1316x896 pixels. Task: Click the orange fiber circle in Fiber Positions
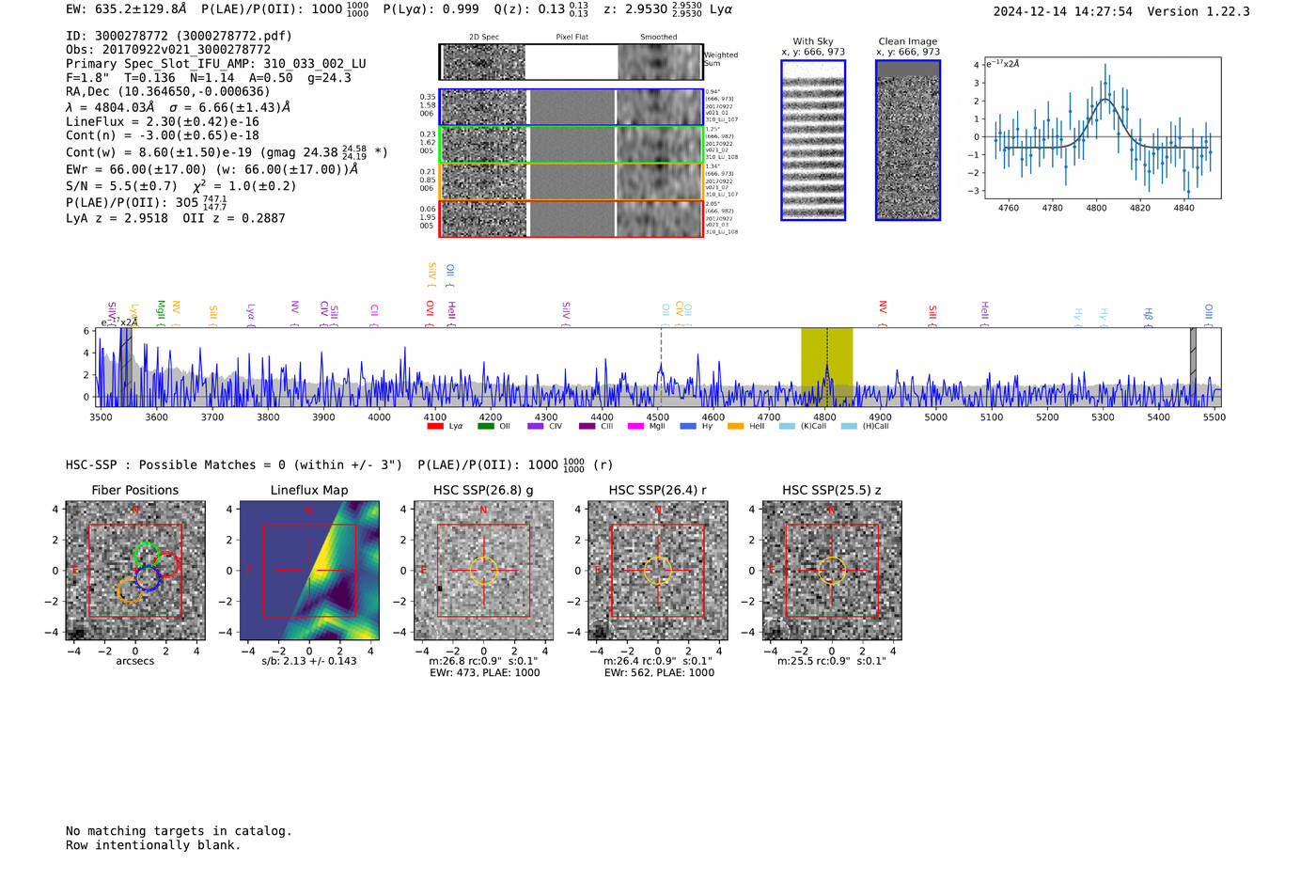[x=130, y=590]
